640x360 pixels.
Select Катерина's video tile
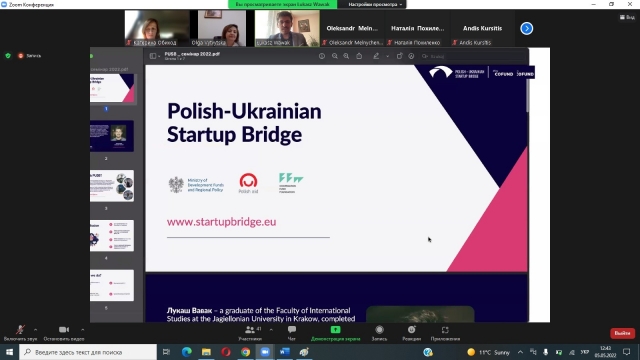pos(157,28)
